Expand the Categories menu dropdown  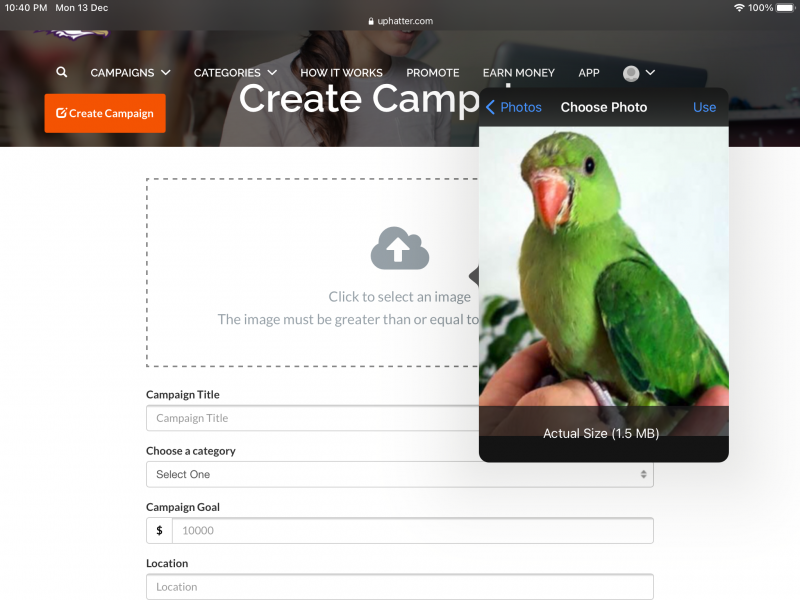coord(235,72)
